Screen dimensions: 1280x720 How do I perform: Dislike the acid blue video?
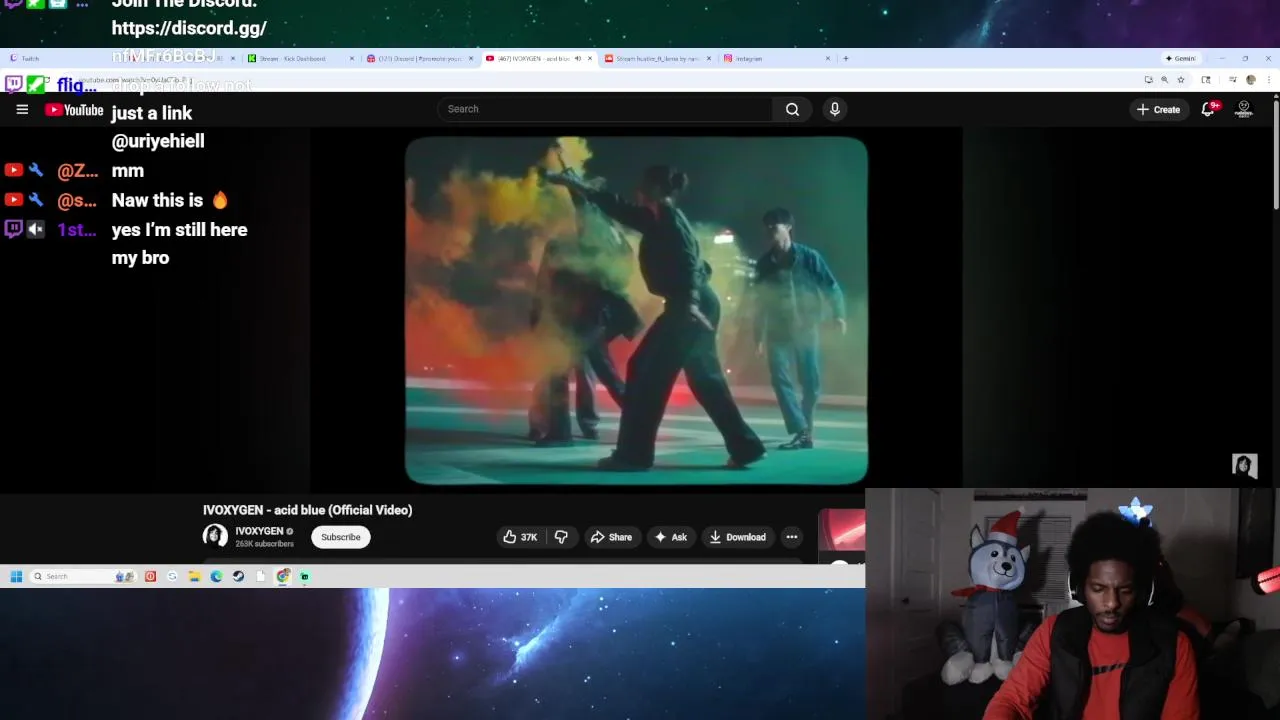tap(561, 537)
